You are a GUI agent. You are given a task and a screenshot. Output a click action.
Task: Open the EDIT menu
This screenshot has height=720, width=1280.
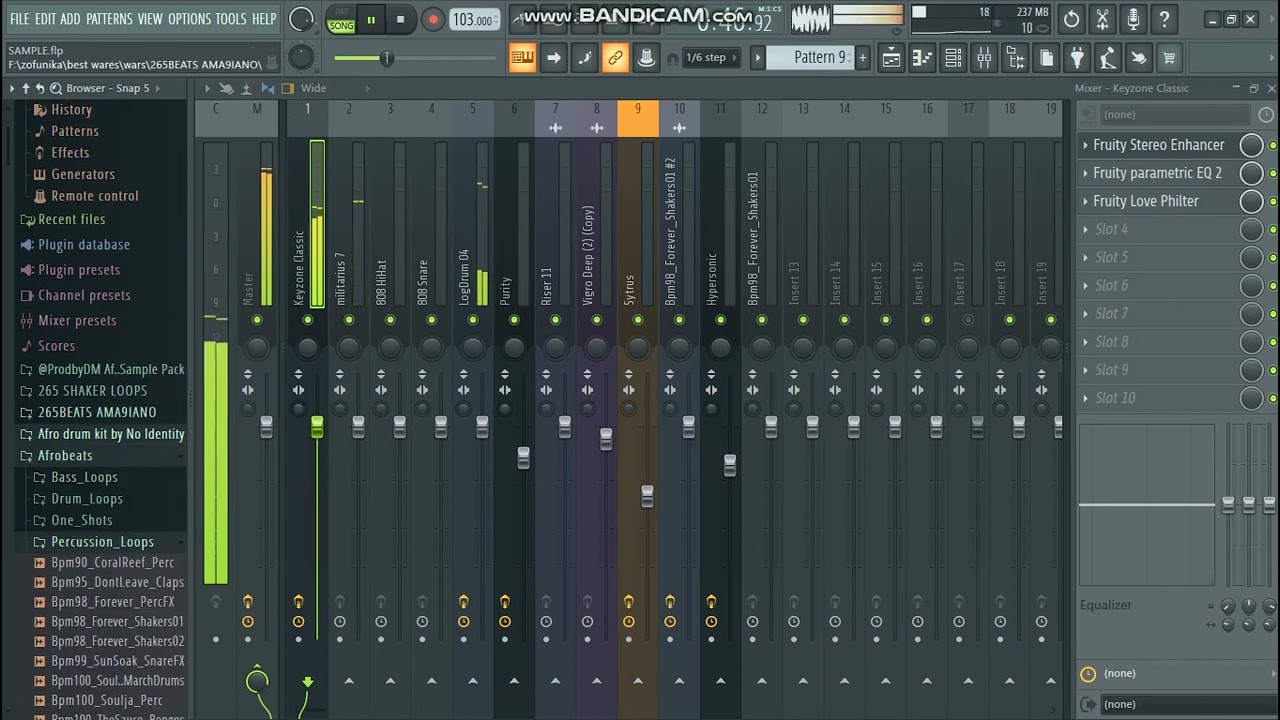(x=45, y=19)
